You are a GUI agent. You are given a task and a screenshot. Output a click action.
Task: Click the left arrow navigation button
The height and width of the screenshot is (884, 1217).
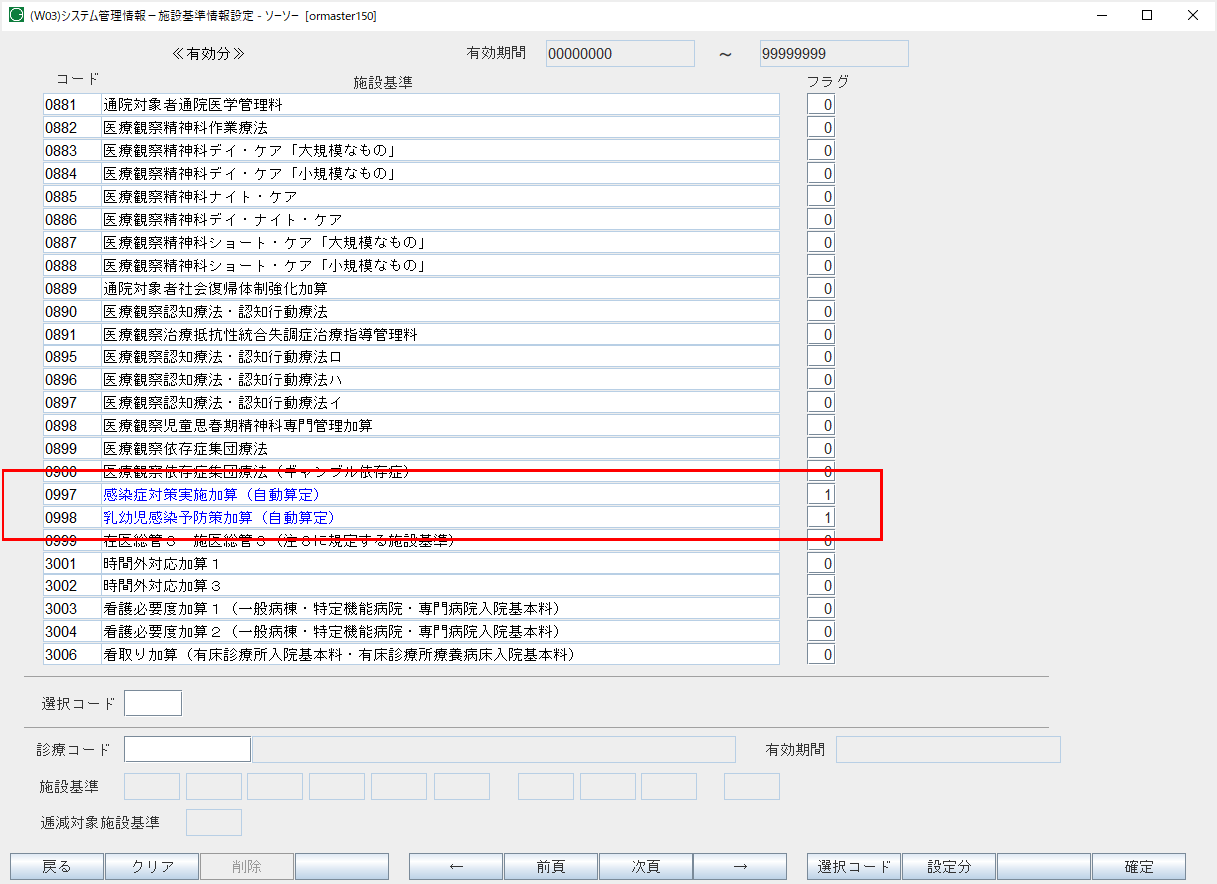455,866
